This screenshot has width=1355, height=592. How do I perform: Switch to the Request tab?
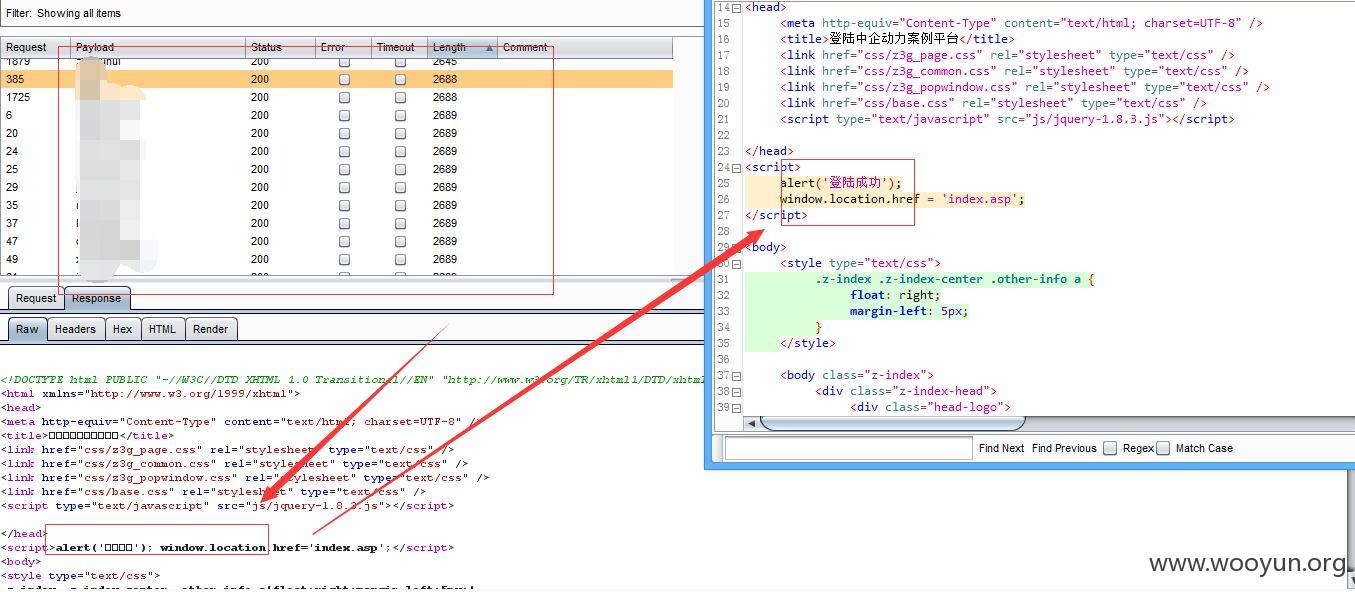(36, 298)
